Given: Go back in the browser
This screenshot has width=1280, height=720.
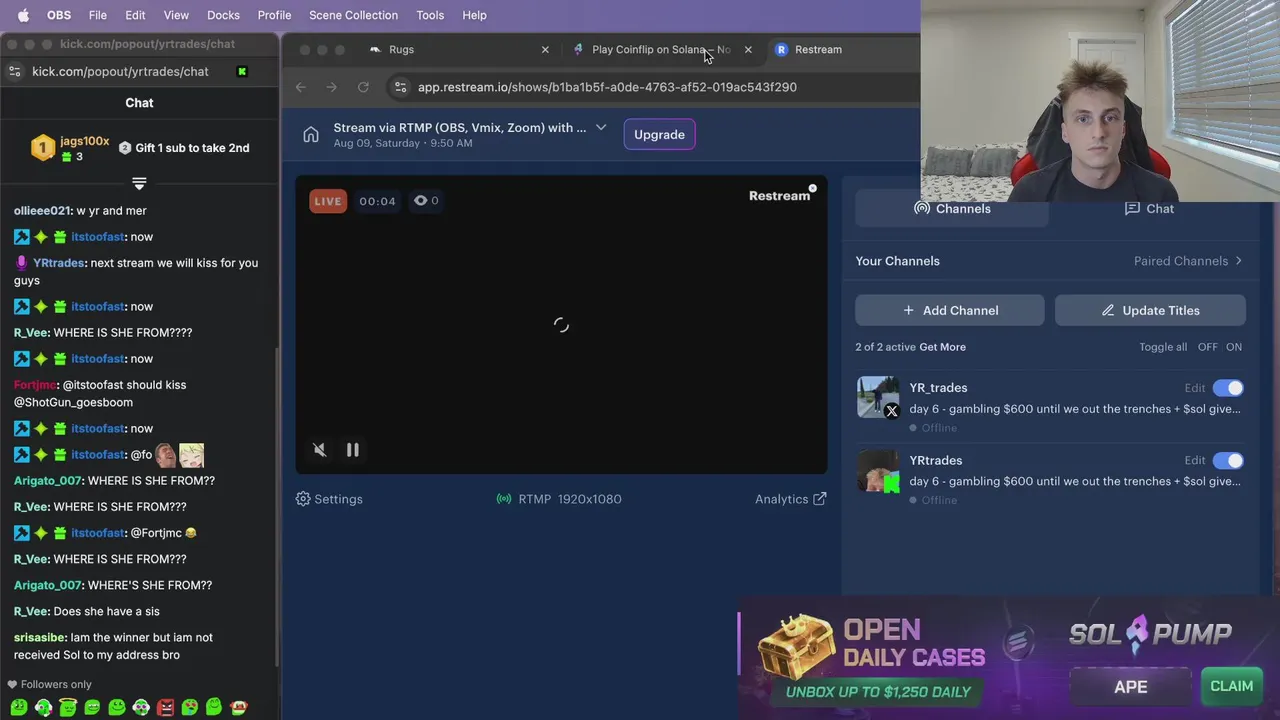Looking at the screenshot, I should (301, 87).
